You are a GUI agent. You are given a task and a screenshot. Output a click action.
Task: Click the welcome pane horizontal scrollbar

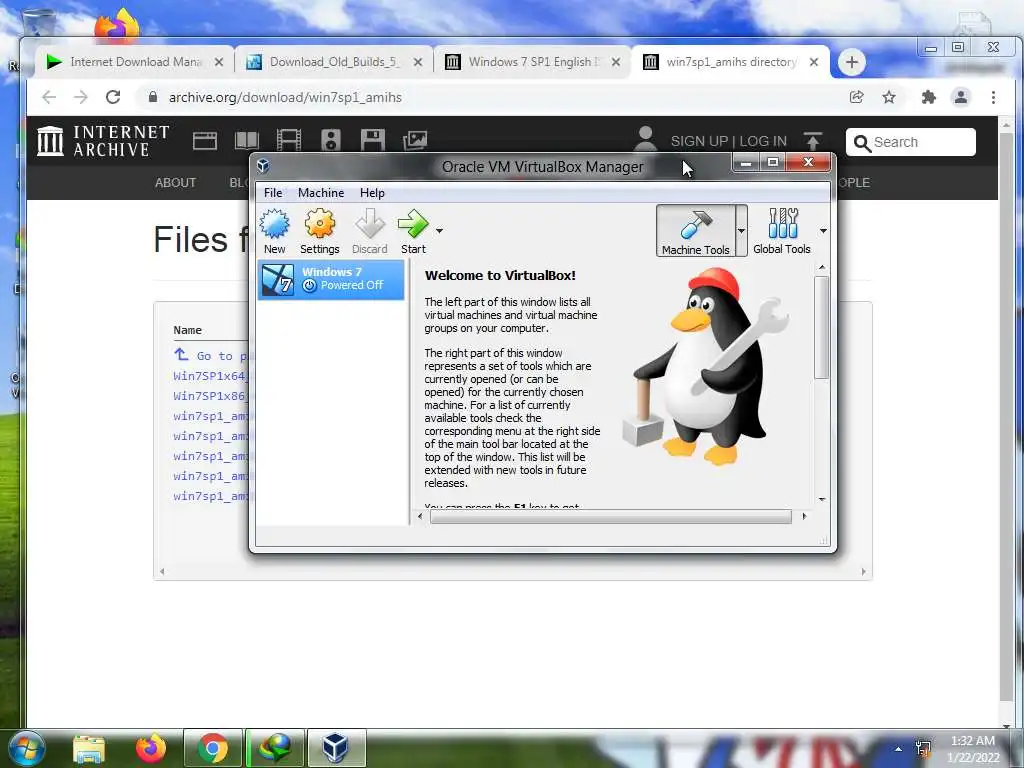tap(611, 517)
